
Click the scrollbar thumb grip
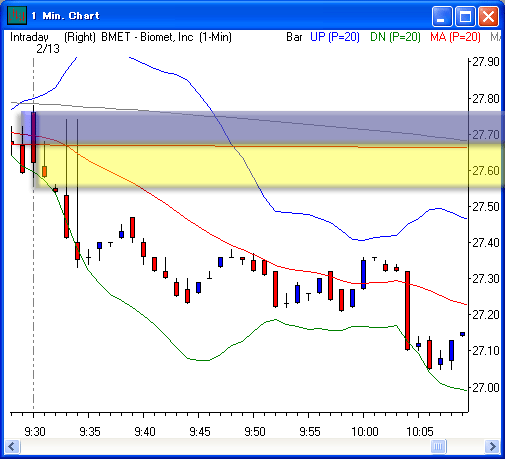point(438,446)
